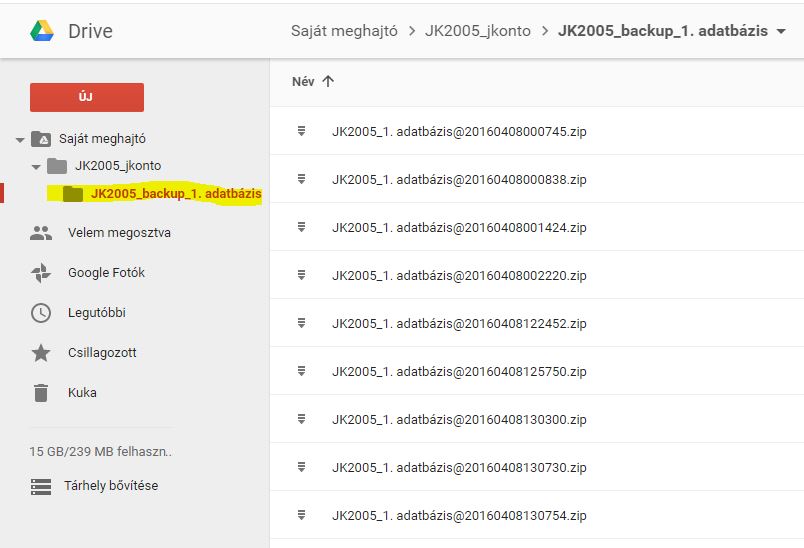Collapse the JK2005_jkonto folder arrow

(x=36, y=166)
